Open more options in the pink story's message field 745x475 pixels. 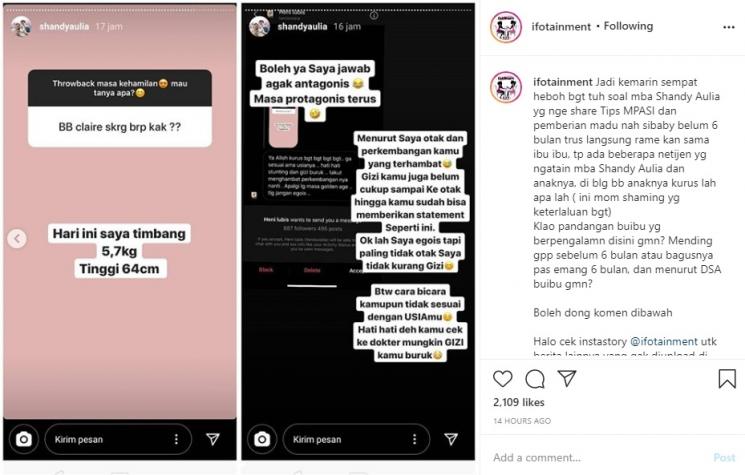pyautogui.click(x=176, y=439)
